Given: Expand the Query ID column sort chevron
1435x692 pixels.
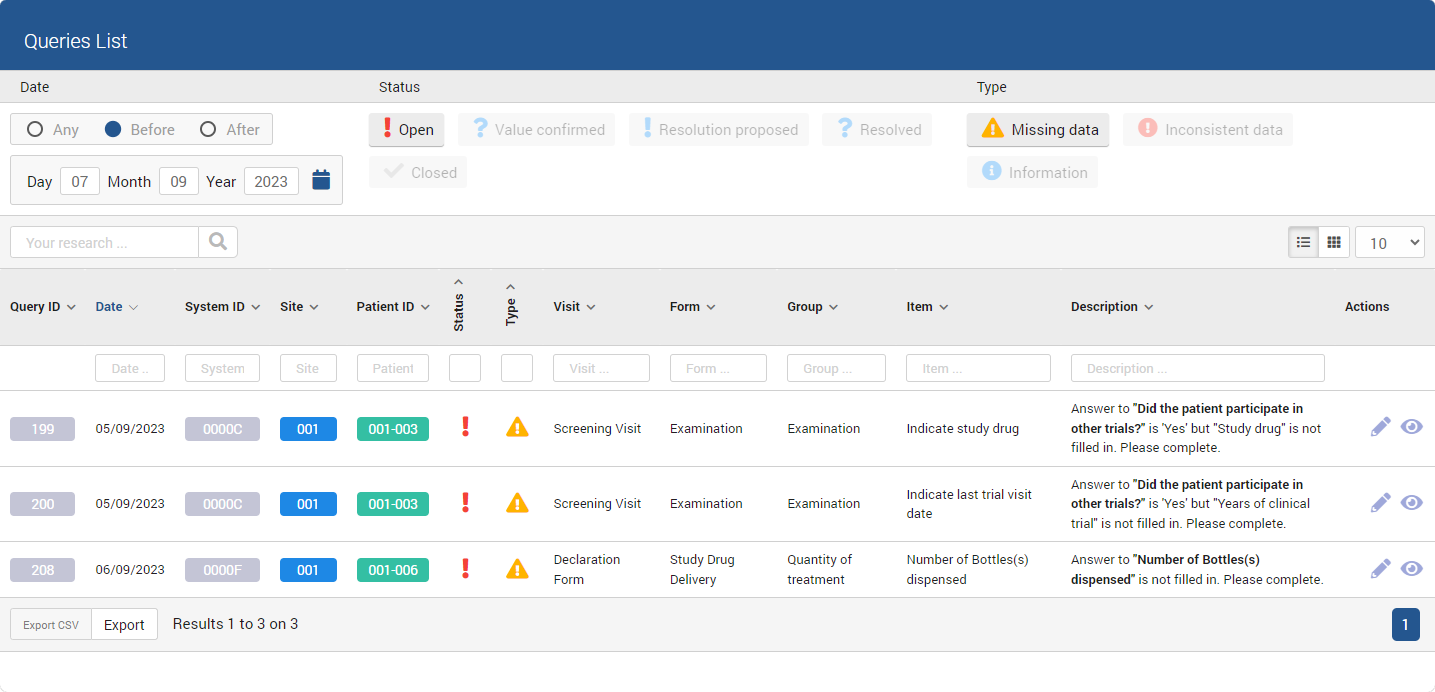Looking at the screenshot, I should point(71,307).
